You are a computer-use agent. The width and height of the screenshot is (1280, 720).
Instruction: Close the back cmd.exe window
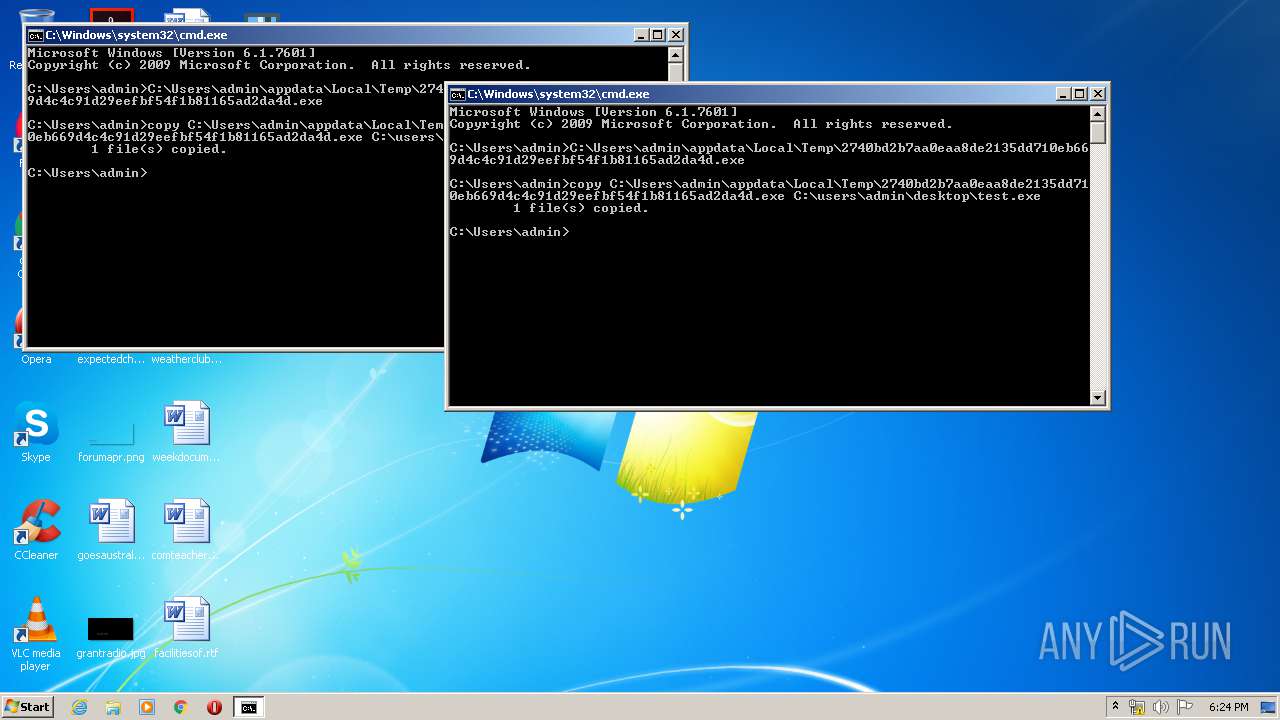[x=675, y=35]
